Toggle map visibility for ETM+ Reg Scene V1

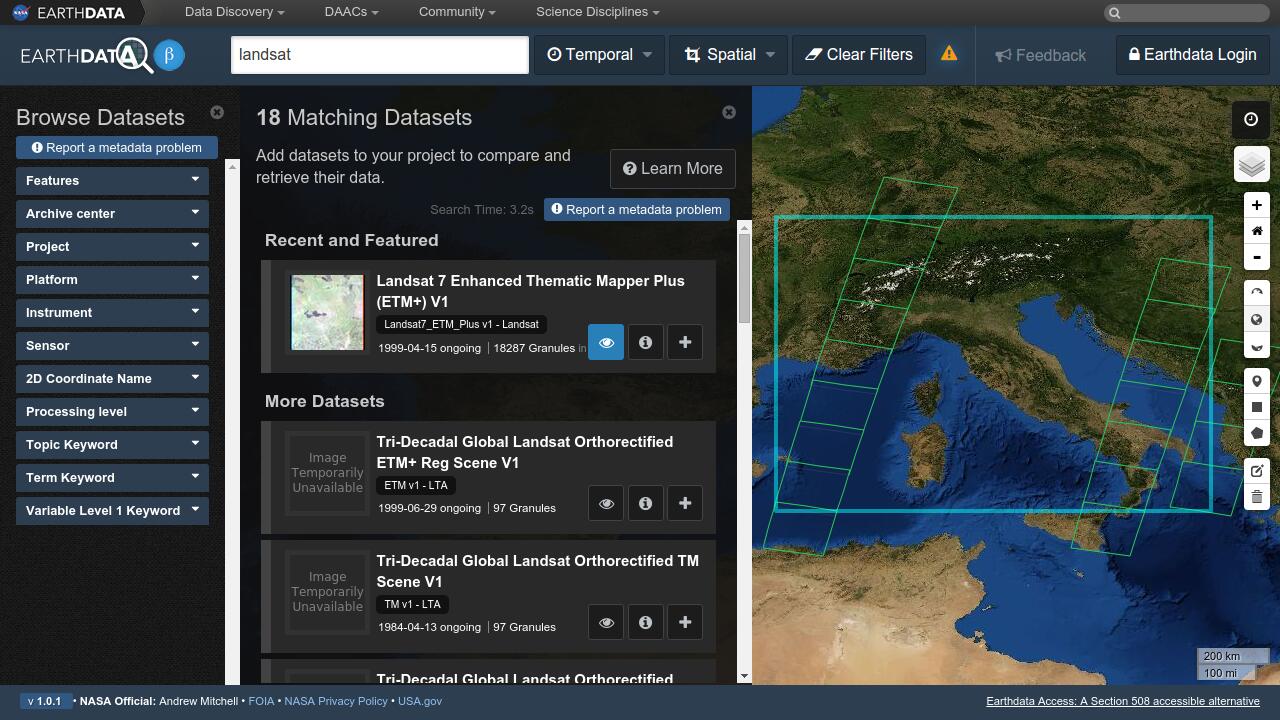(x=606, y=503)
